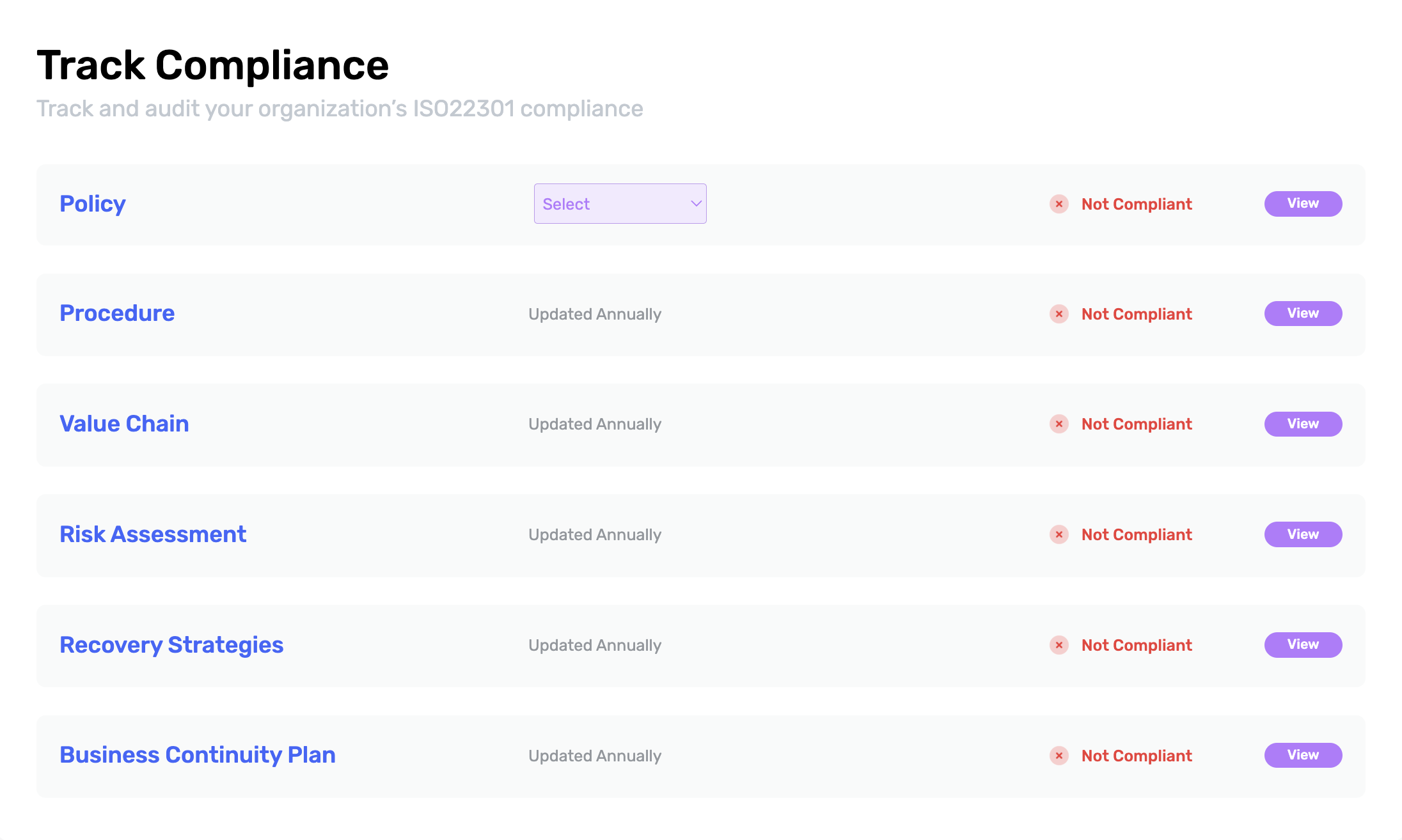Open the Procedure section link
The width and height of the screenshot is (1402, 840).
(117, 313)
